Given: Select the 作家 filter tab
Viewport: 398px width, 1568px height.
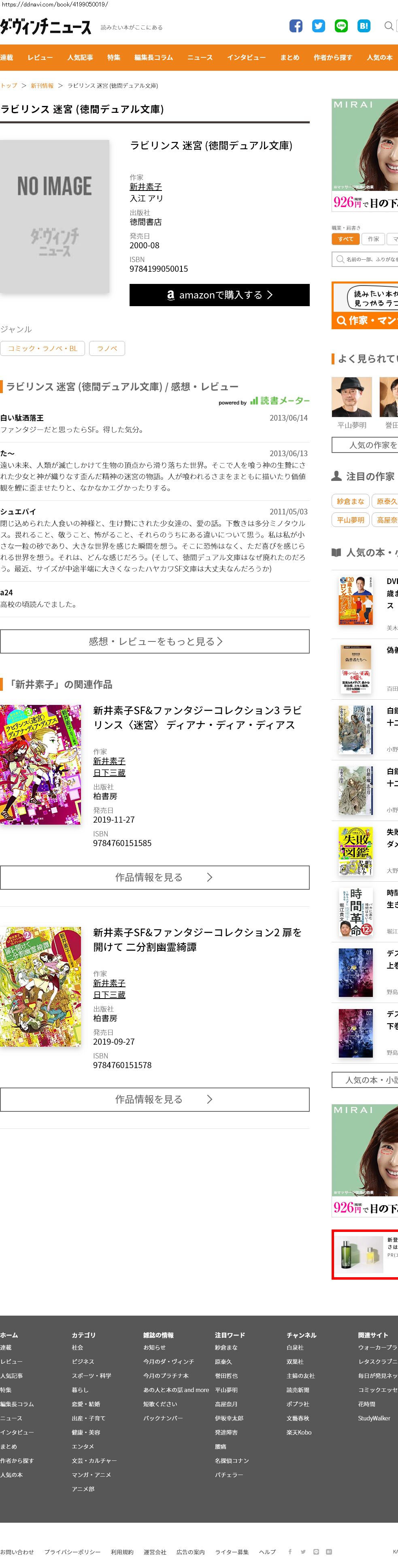Looking at the screenshot, I should tap(374, 239).
